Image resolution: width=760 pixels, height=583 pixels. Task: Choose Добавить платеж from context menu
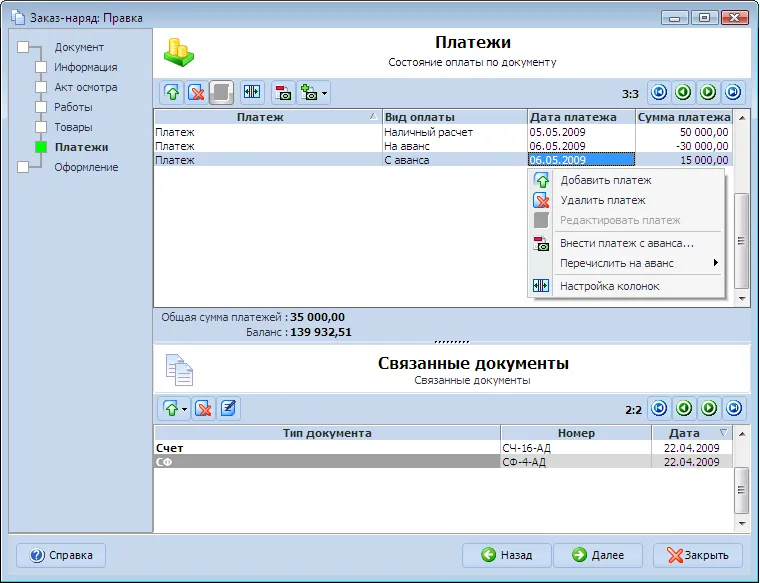click(x=626, y=180)
